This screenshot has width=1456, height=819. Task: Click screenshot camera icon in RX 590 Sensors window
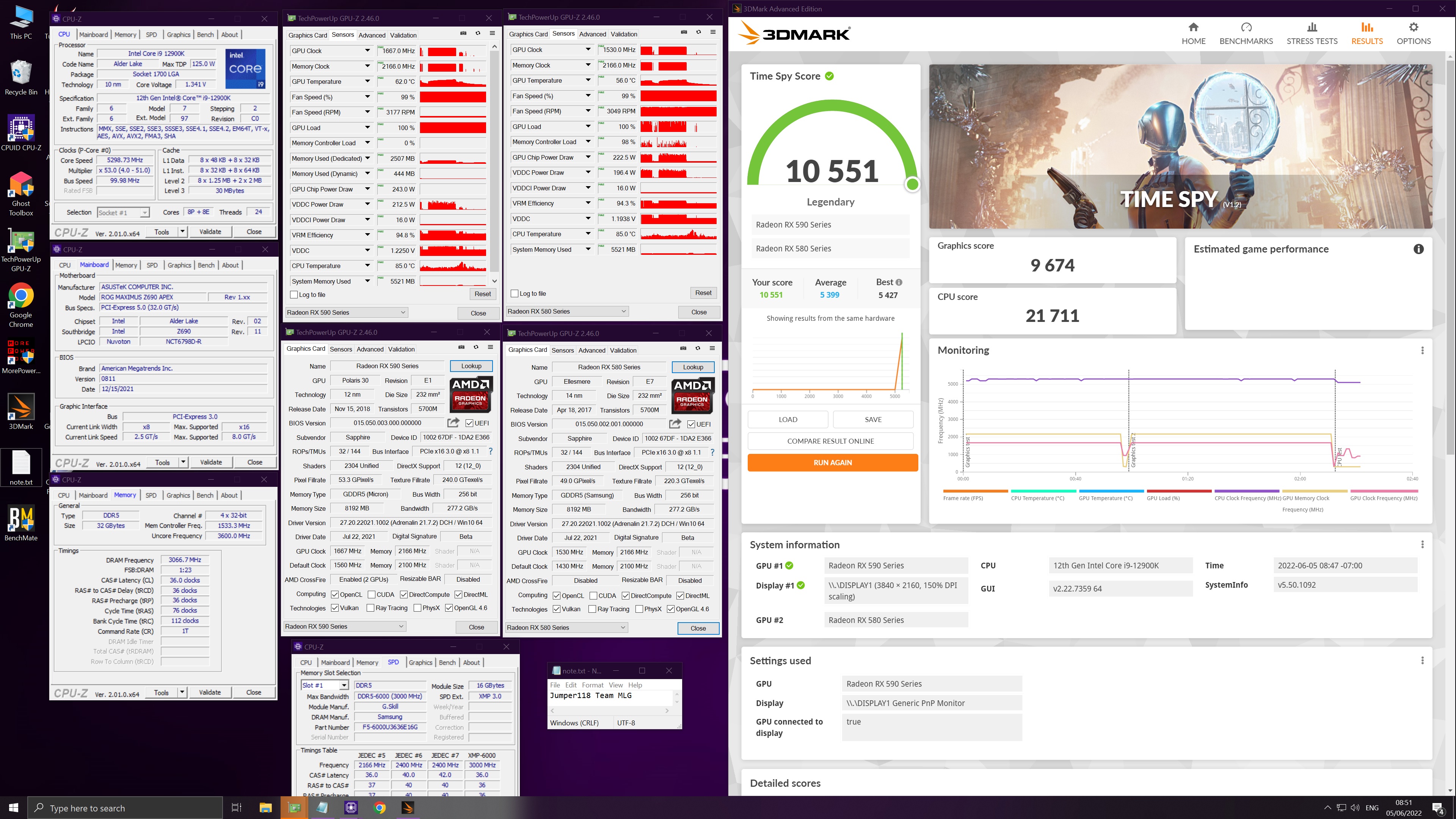463,33
